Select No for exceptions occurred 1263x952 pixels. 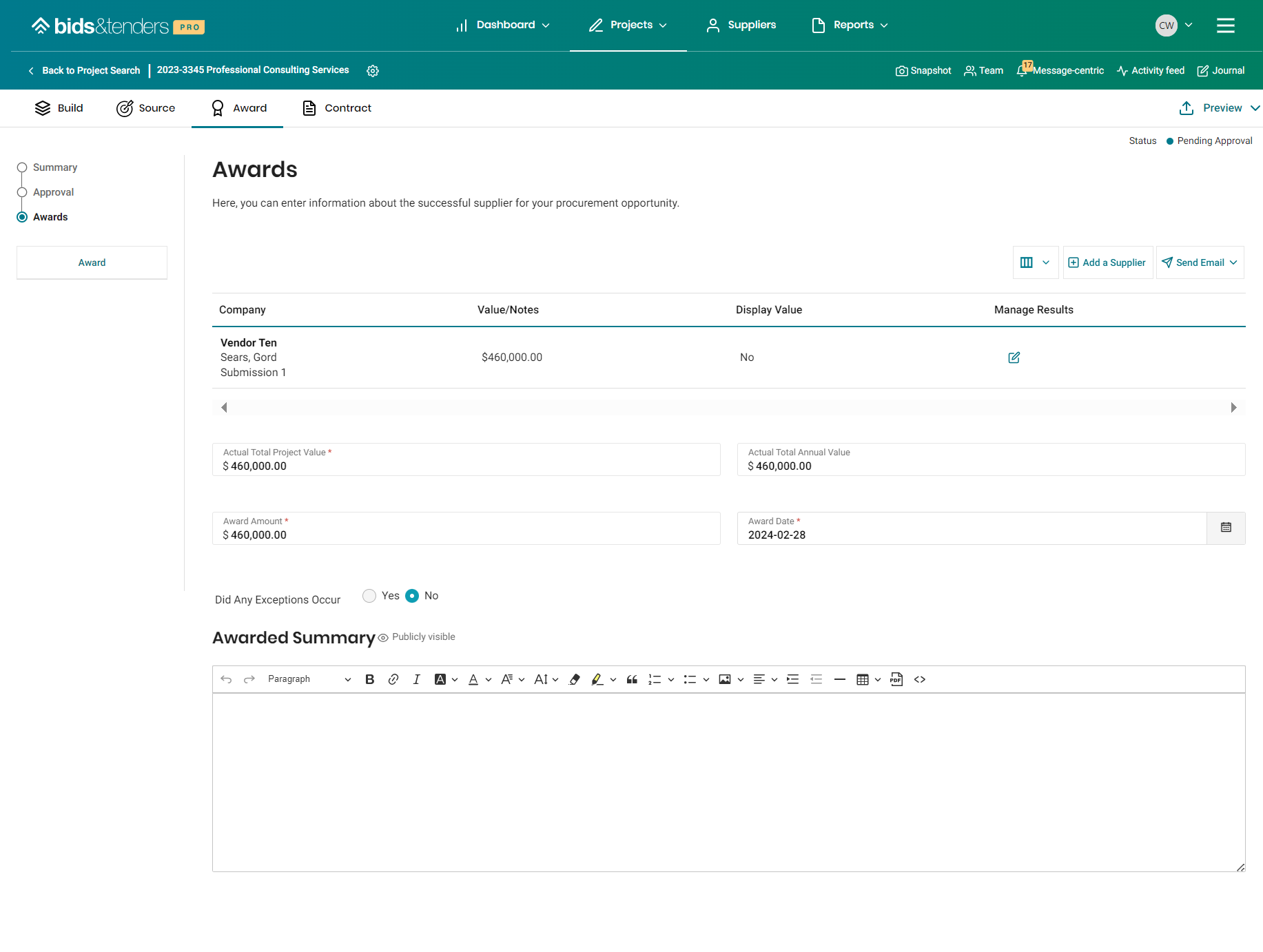coord(412,596)
